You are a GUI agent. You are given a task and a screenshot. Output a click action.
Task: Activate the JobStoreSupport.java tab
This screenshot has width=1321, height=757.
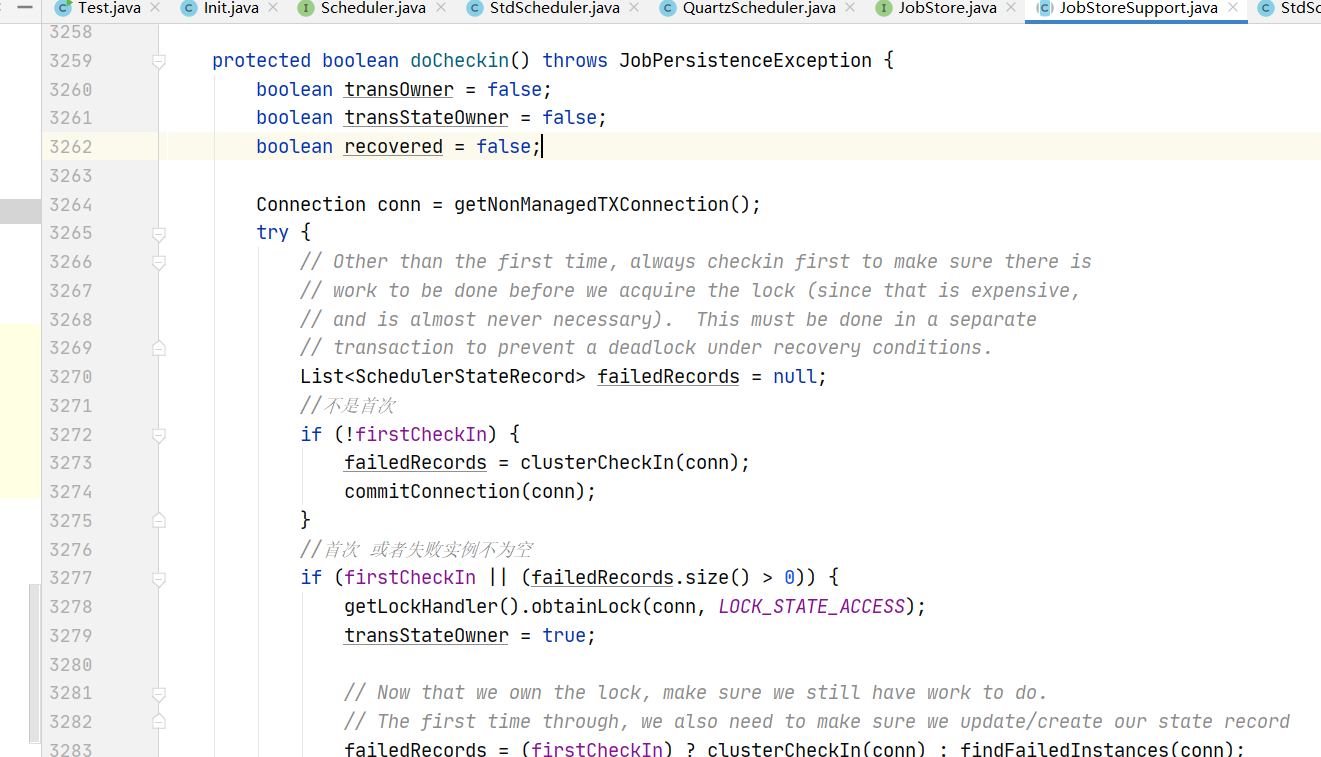[x=1137, y=8]
